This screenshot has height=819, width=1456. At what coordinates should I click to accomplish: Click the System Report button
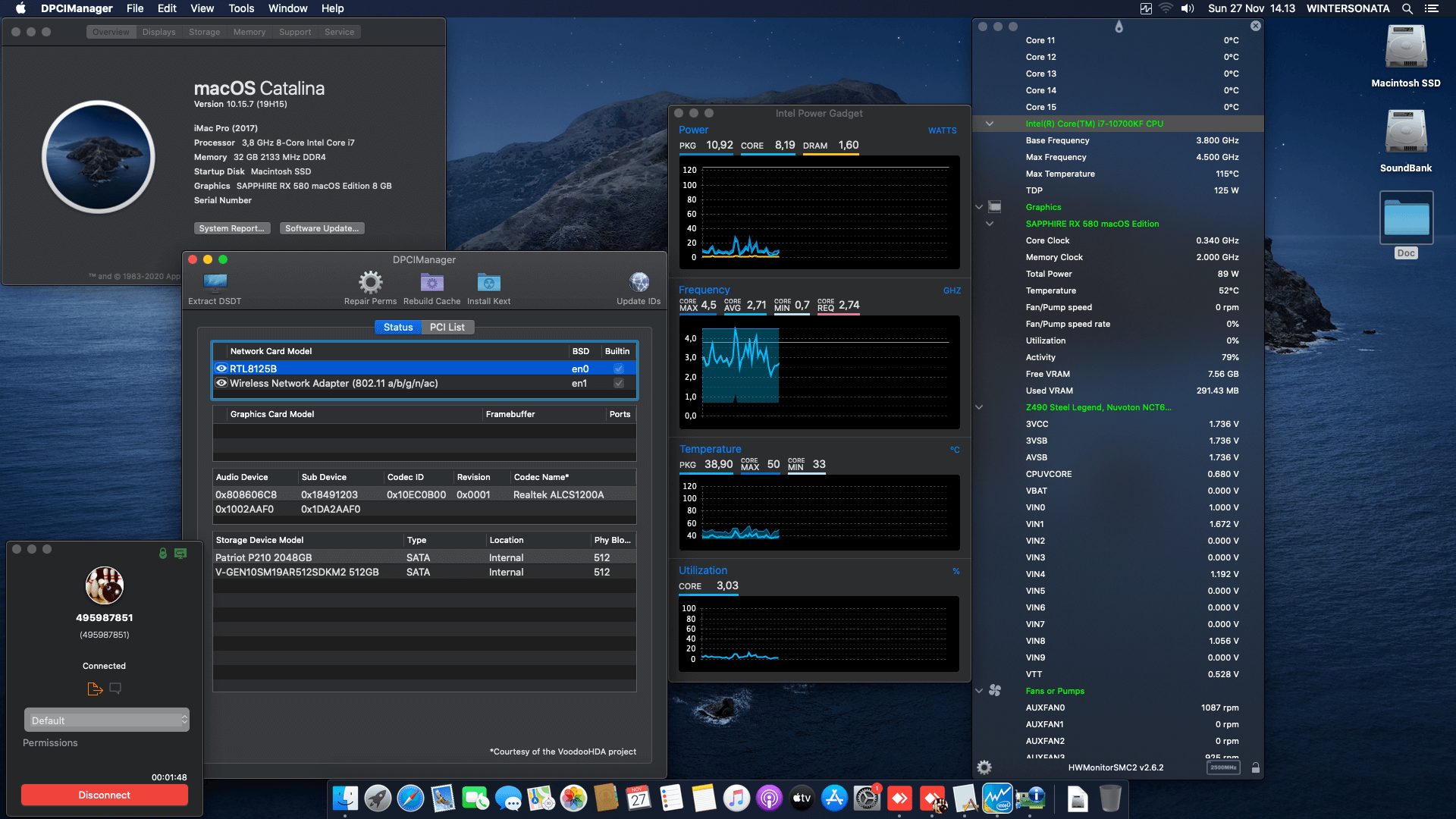point(231,228)
